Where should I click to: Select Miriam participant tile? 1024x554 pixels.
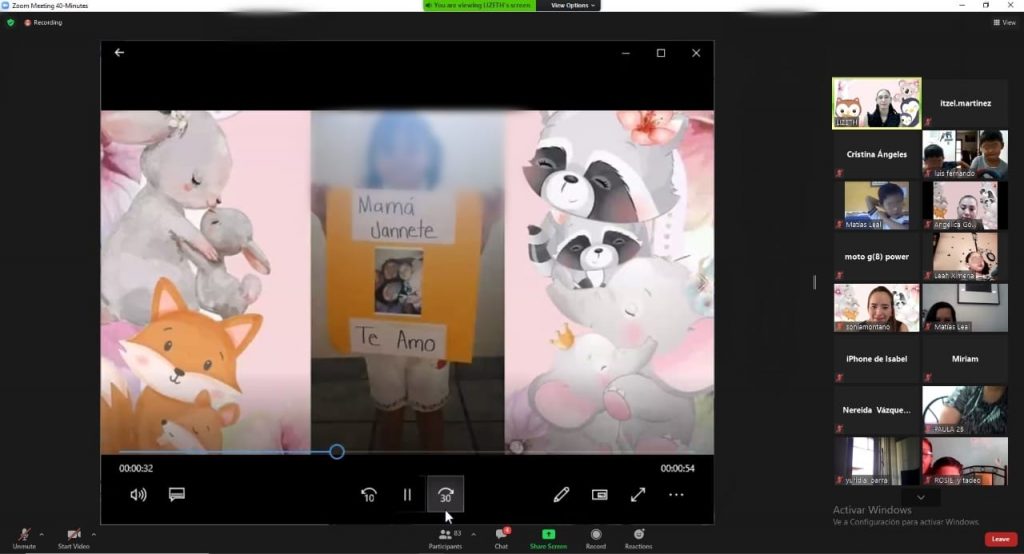pos(965,359)
